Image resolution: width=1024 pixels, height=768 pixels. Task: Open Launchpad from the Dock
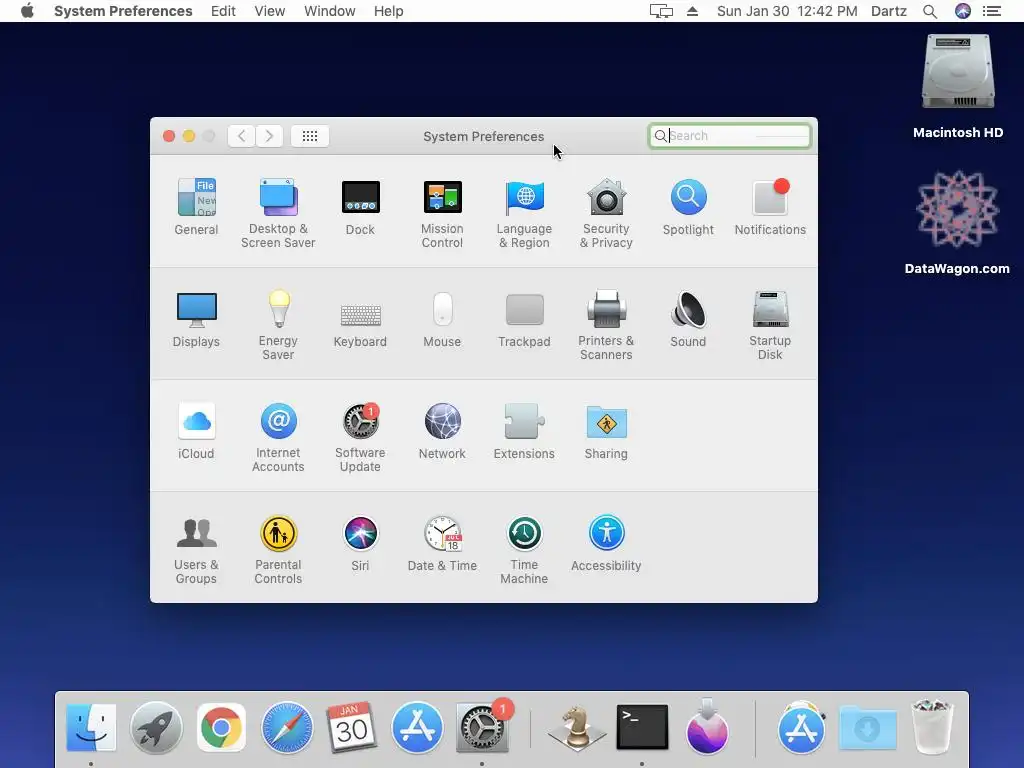click(x=156, y=728)
